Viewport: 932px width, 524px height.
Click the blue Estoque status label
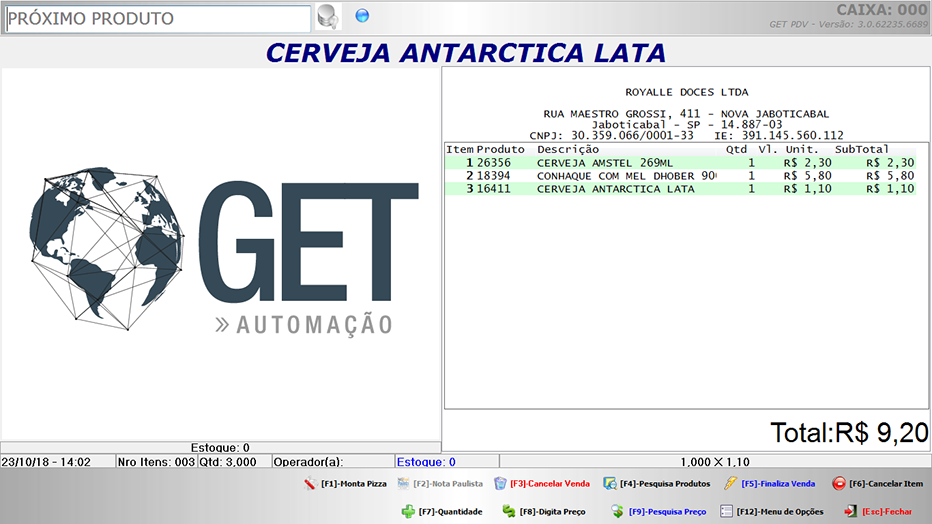pyautogui.click(x=426, y=462)
